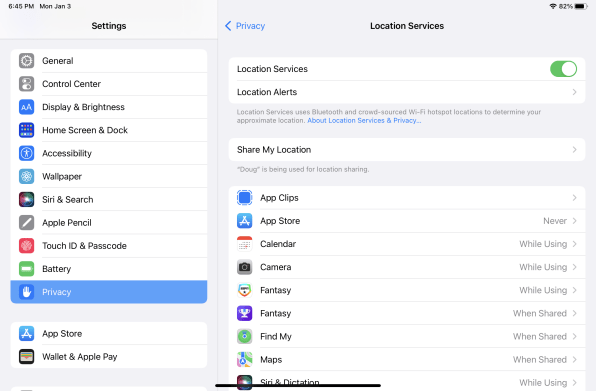Click the 6:45 PM clock in status bar
596x391 pixels.
21,6
